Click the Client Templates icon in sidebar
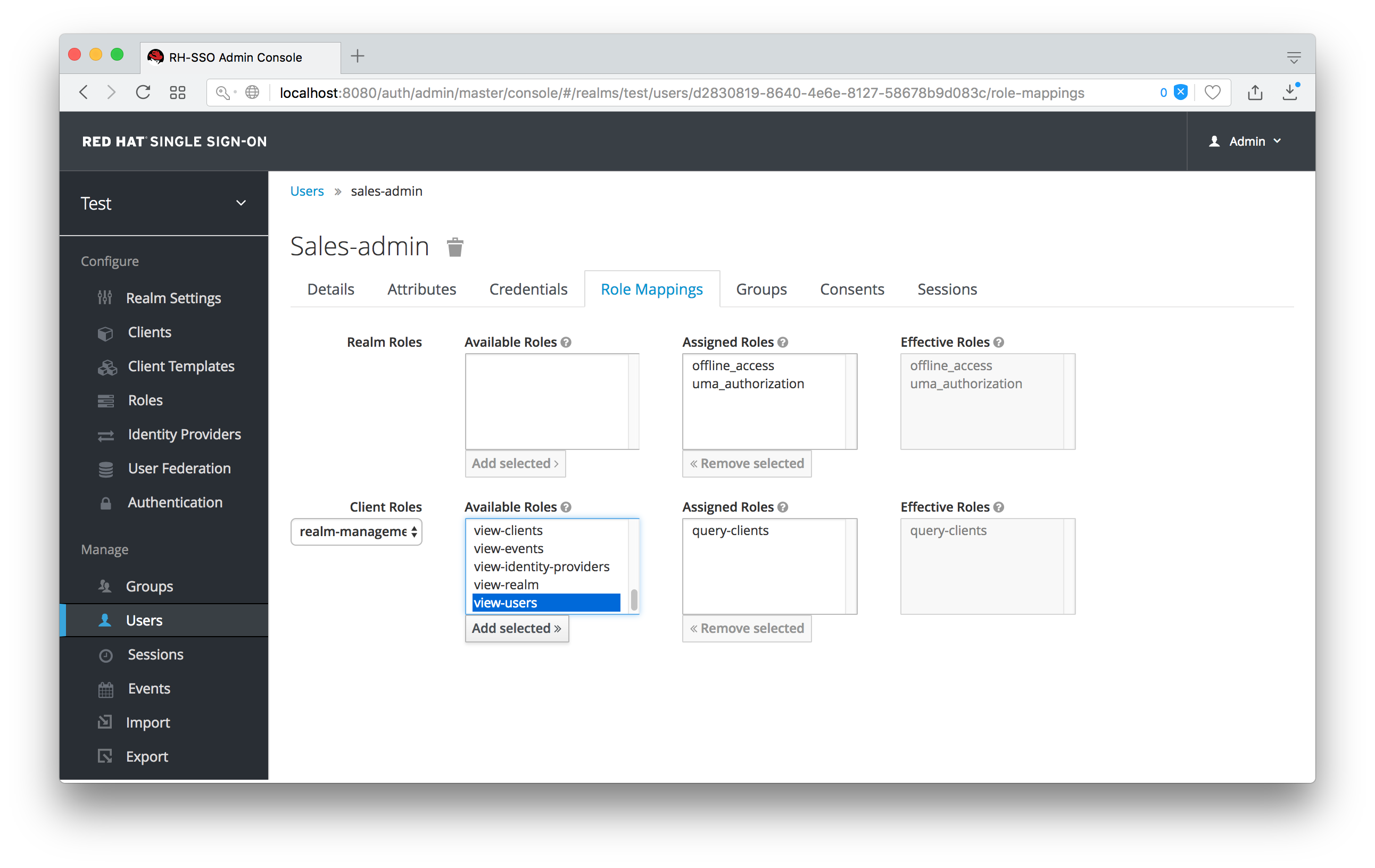The height and width of the screenshot is (868, 1375). (x=108, y=366)
